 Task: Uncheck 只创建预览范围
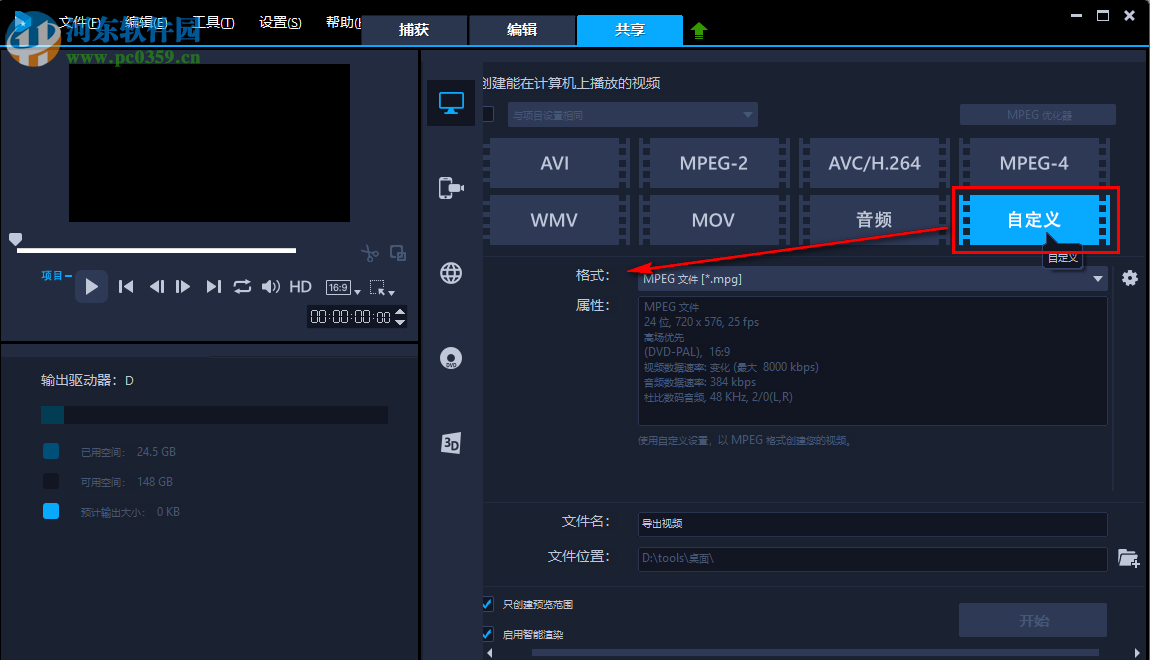pyautogui.click(x=487, y=604)
